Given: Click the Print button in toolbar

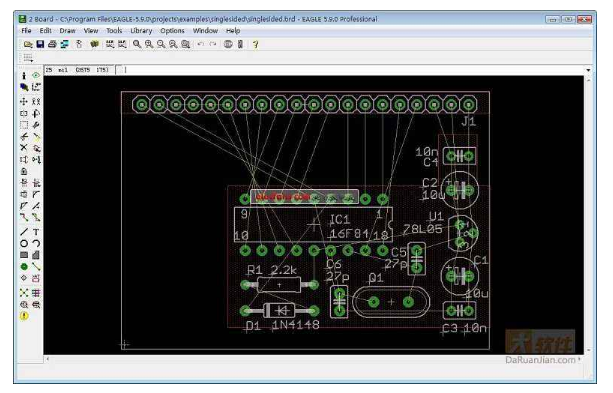Looking at the screenshot, I should 52,44.
